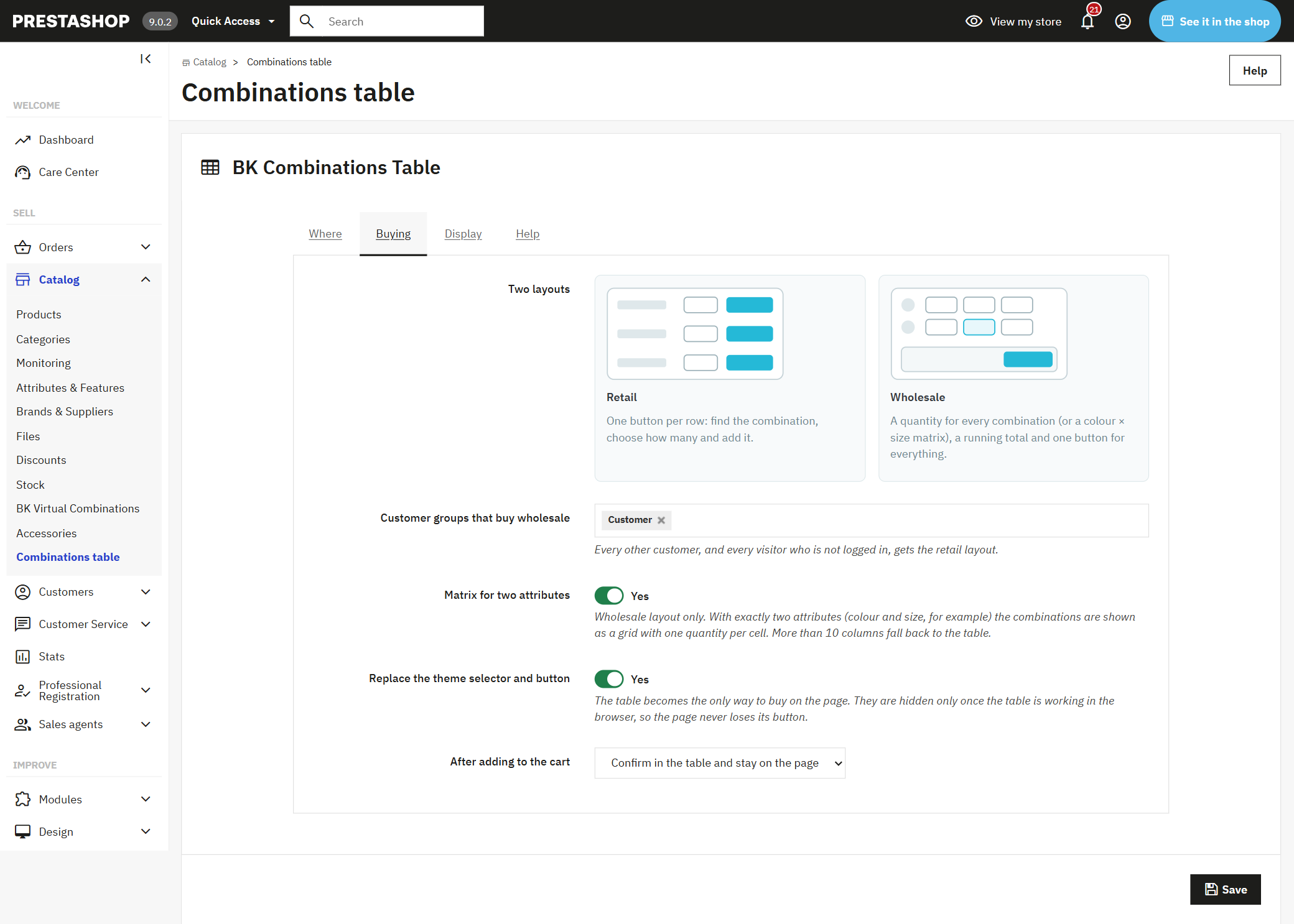Viewport: 1294px width, 924px height.
Task: Switch to the Display tab
Action: point(463,234)
